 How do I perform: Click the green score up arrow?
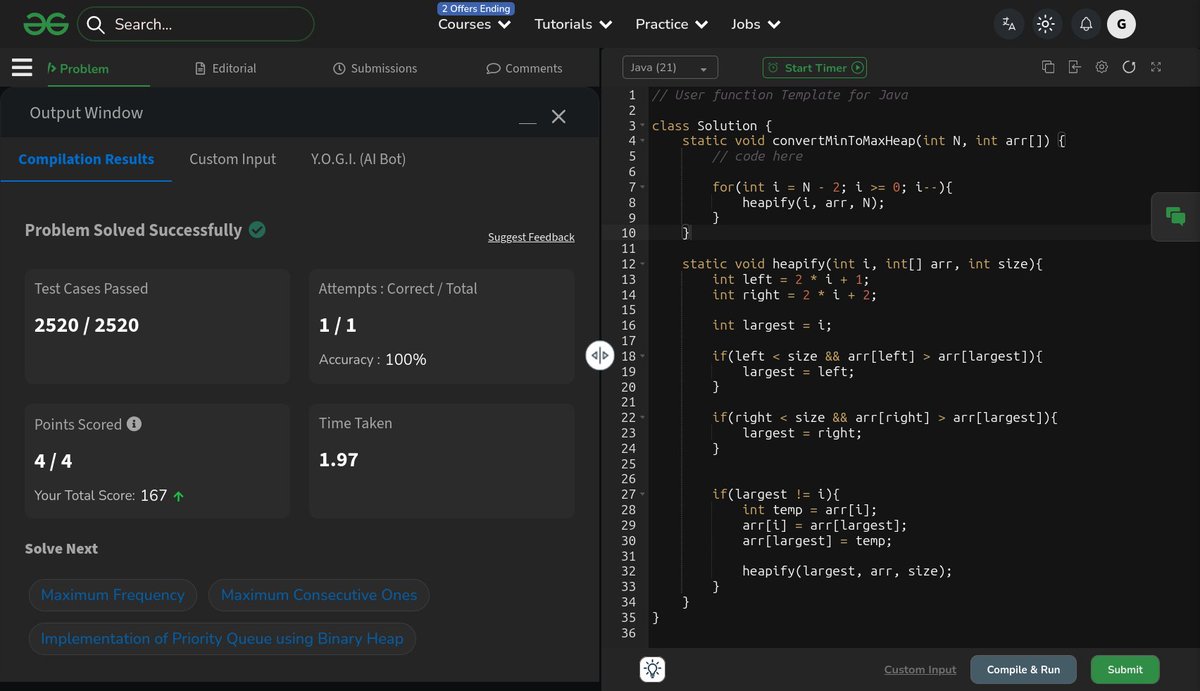[x=179, y=496]
